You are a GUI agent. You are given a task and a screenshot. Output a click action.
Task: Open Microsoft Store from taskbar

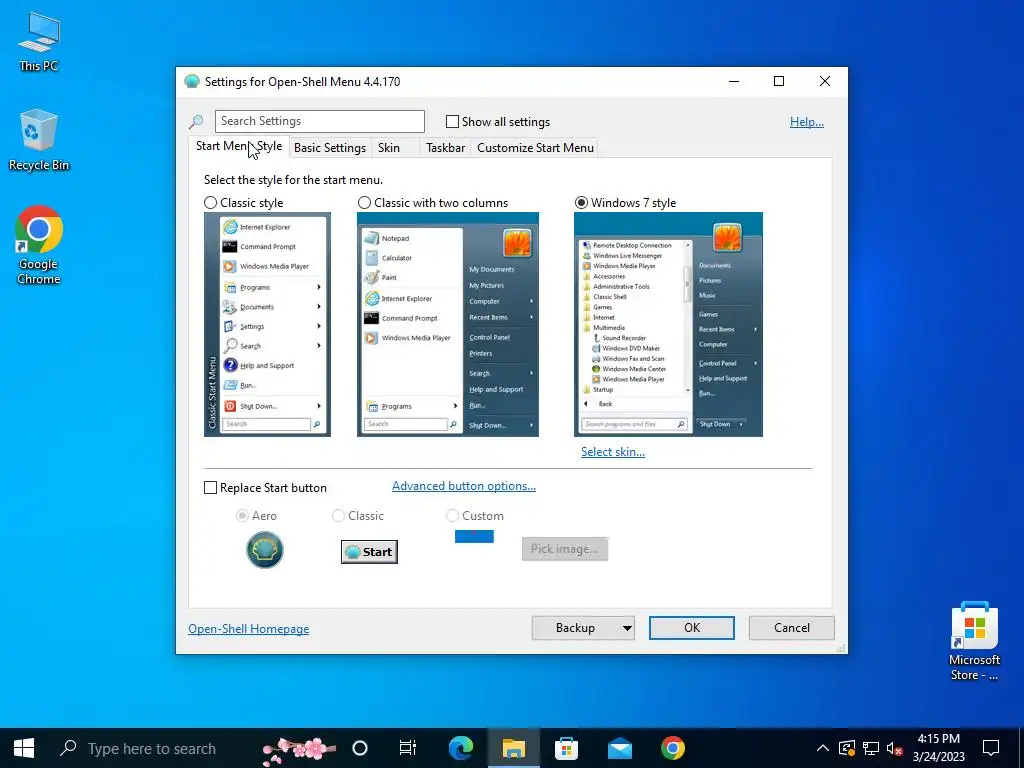(x=566, y=748)
